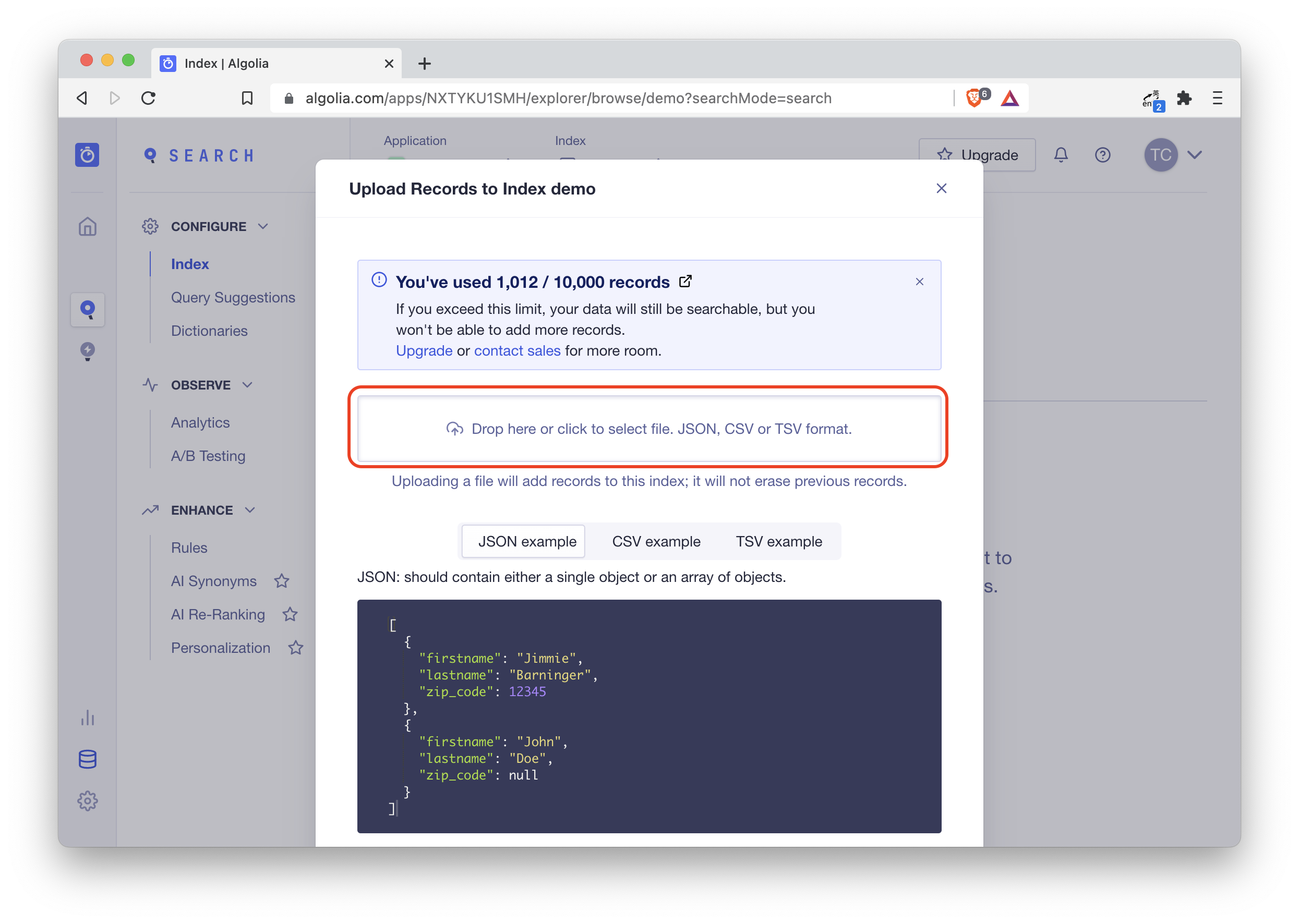Select the Search magnifier icon in sidebar
The image size is (1299, 924).
(x=88, y=310)
